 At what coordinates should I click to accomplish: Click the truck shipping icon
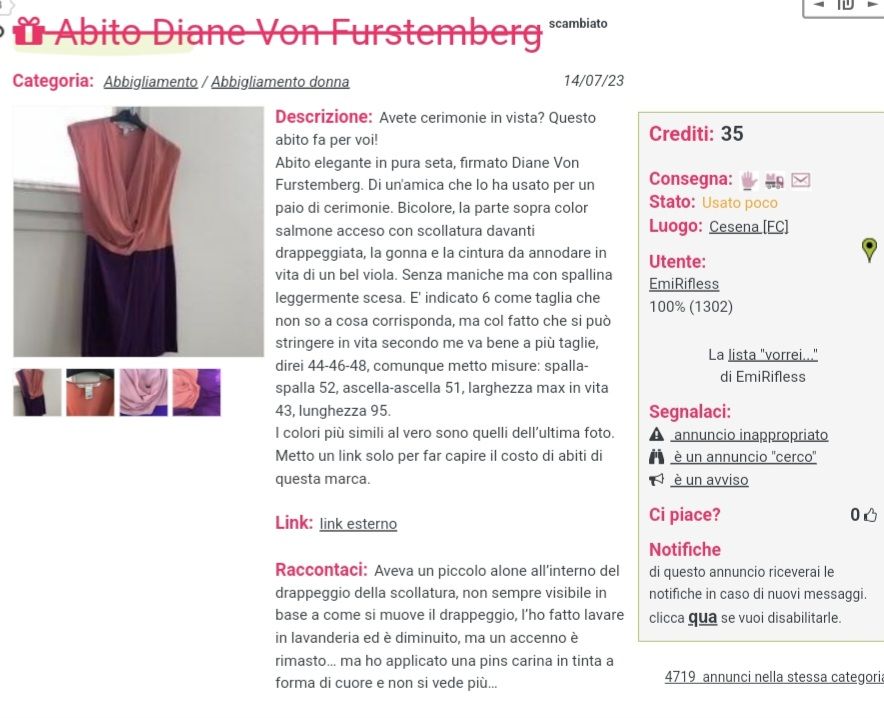(775, 181)
